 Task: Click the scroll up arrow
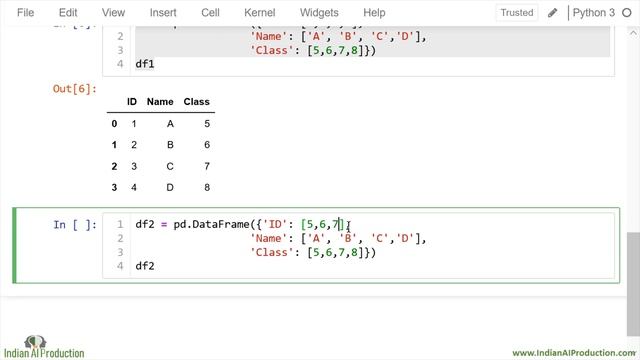pos(633,33)
